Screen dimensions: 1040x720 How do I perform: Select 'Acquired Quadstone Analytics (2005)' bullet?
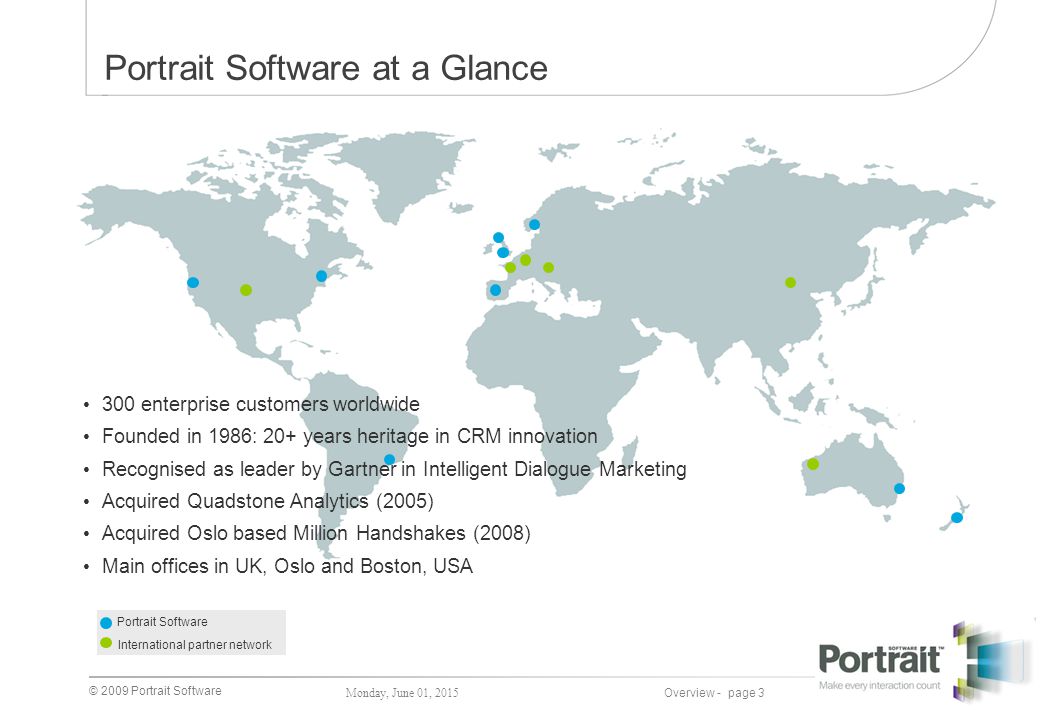point(267,501)
